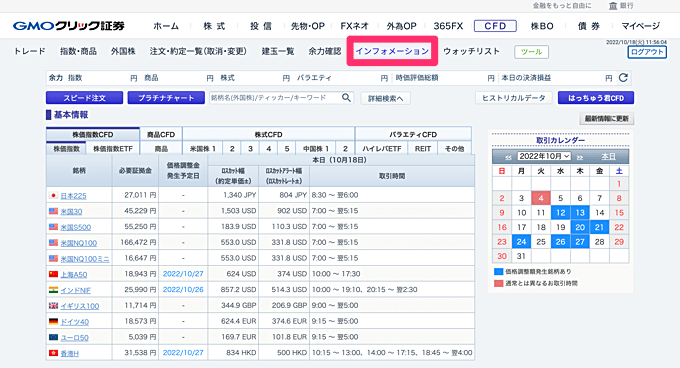
Task: Click the magnifier search icon in search box
Action: 346,98
